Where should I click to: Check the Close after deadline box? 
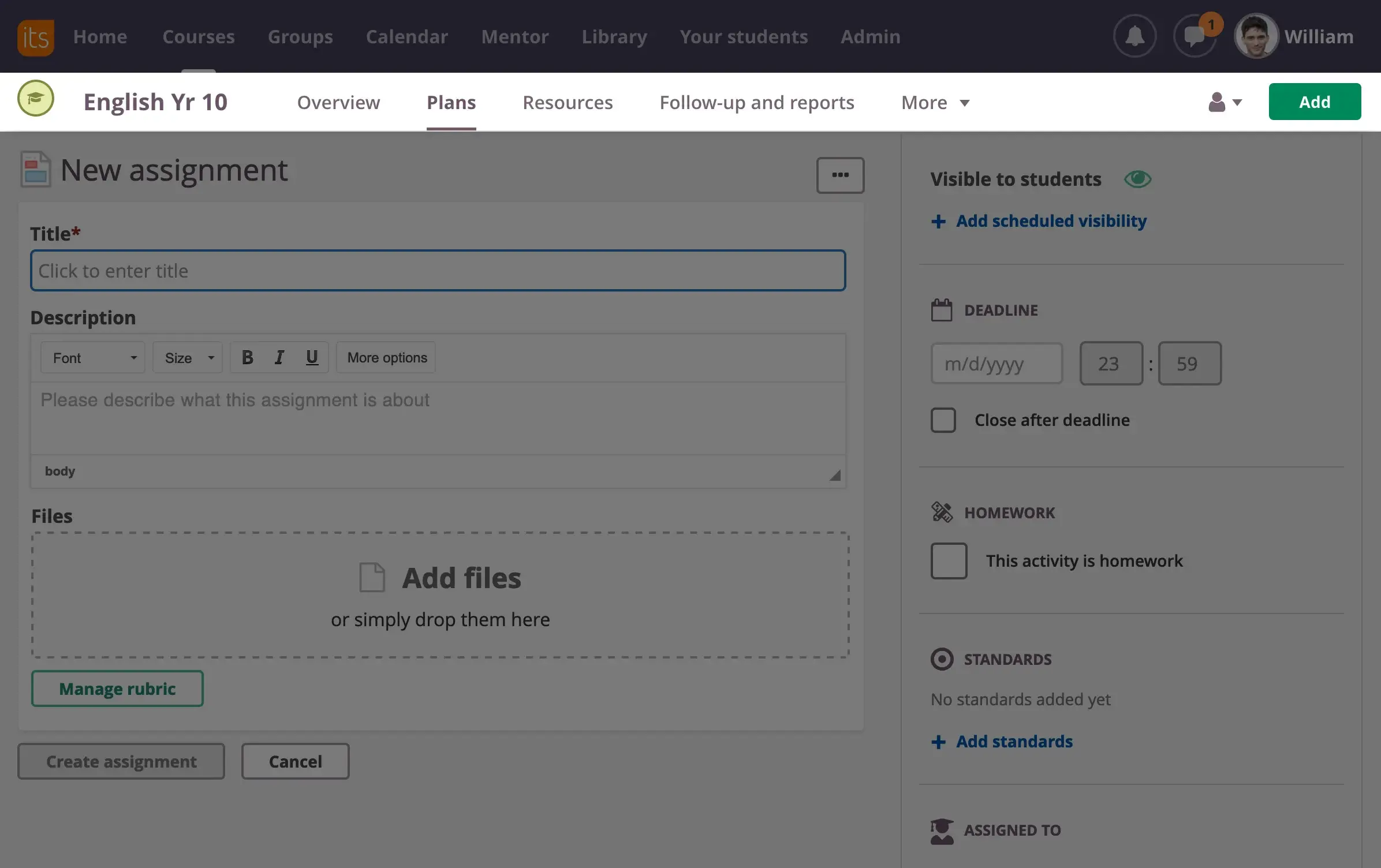pyautogui.click(x=943, y=420)
